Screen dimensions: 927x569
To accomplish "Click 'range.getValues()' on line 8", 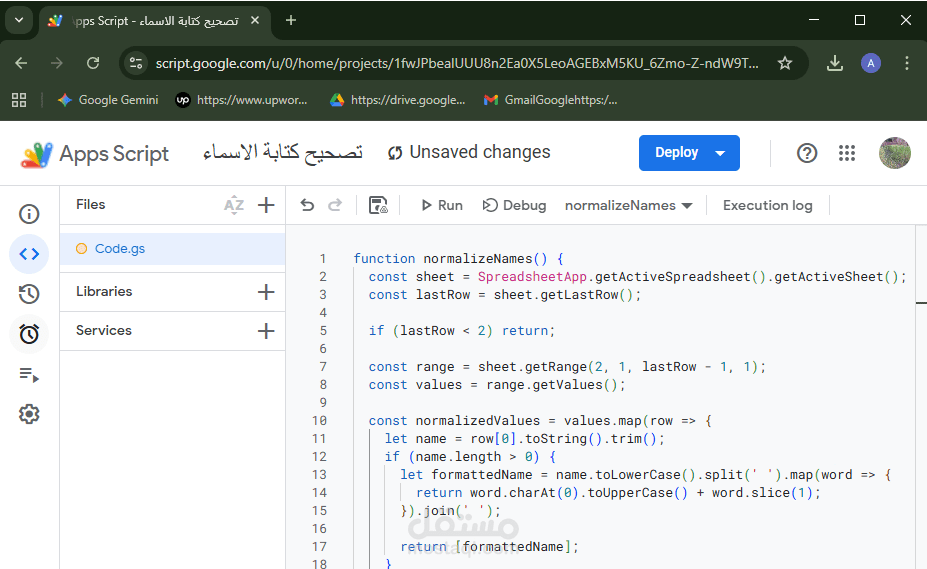I will click(x=552, y=385).
